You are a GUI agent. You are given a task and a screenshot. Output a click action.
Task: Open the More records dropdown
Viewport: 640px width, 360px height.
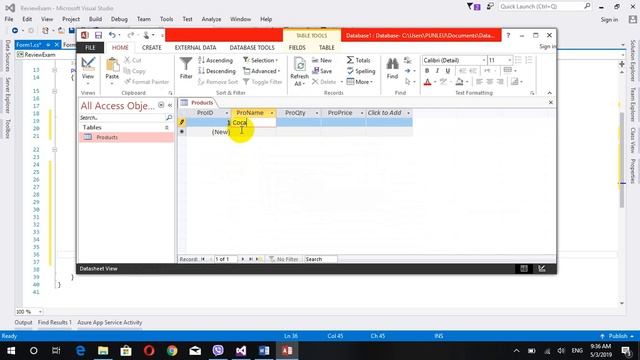point(360,82)
